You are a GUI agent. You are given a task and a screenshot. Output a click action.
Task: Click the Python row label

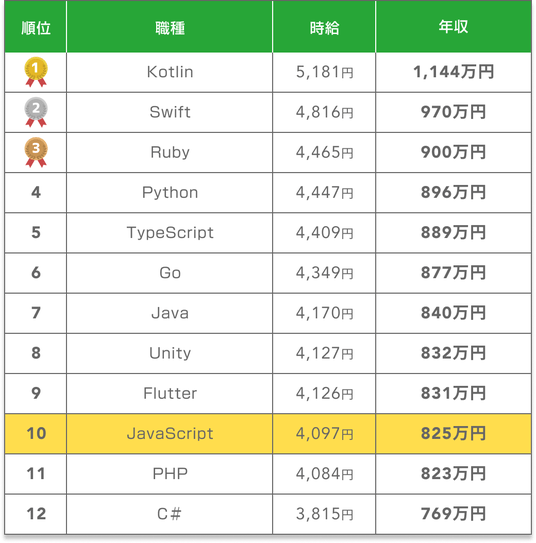[x=170, y=193]
